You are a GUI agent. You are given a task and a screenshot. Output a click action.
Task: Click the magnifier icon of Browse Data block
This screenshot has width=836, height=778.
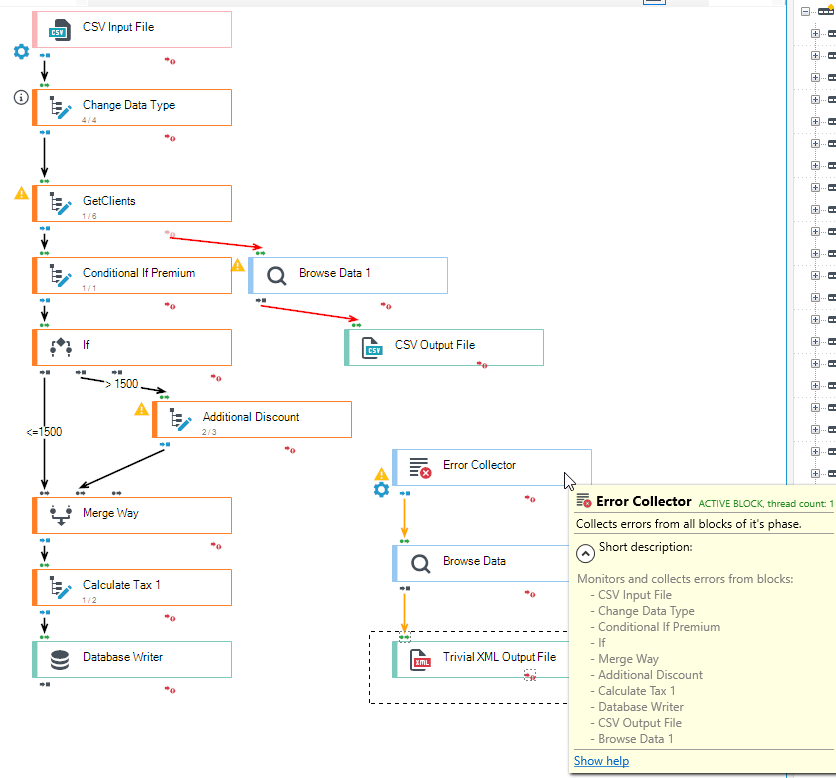point(420,564)
